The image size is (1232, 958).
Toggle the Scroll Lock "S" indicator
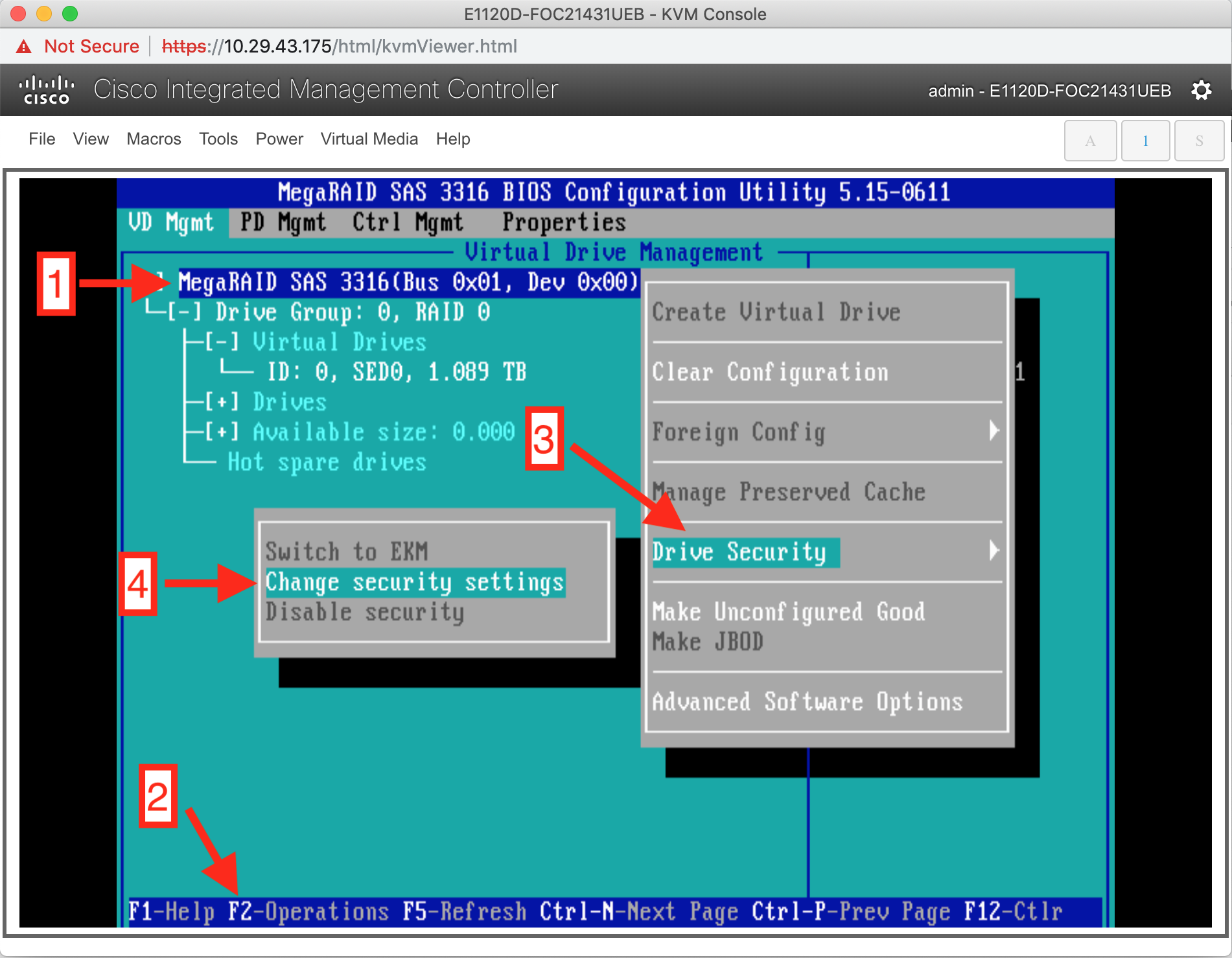coord(1199,141)
